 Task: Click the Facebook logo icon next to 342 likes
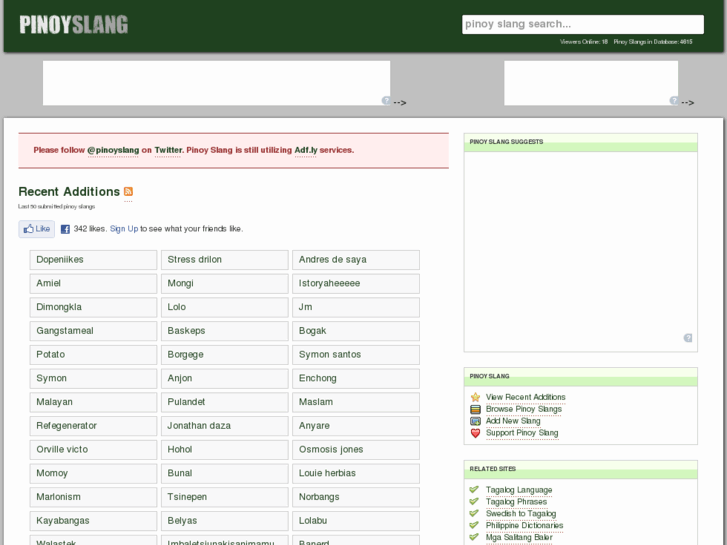click(x=65, y=229)
